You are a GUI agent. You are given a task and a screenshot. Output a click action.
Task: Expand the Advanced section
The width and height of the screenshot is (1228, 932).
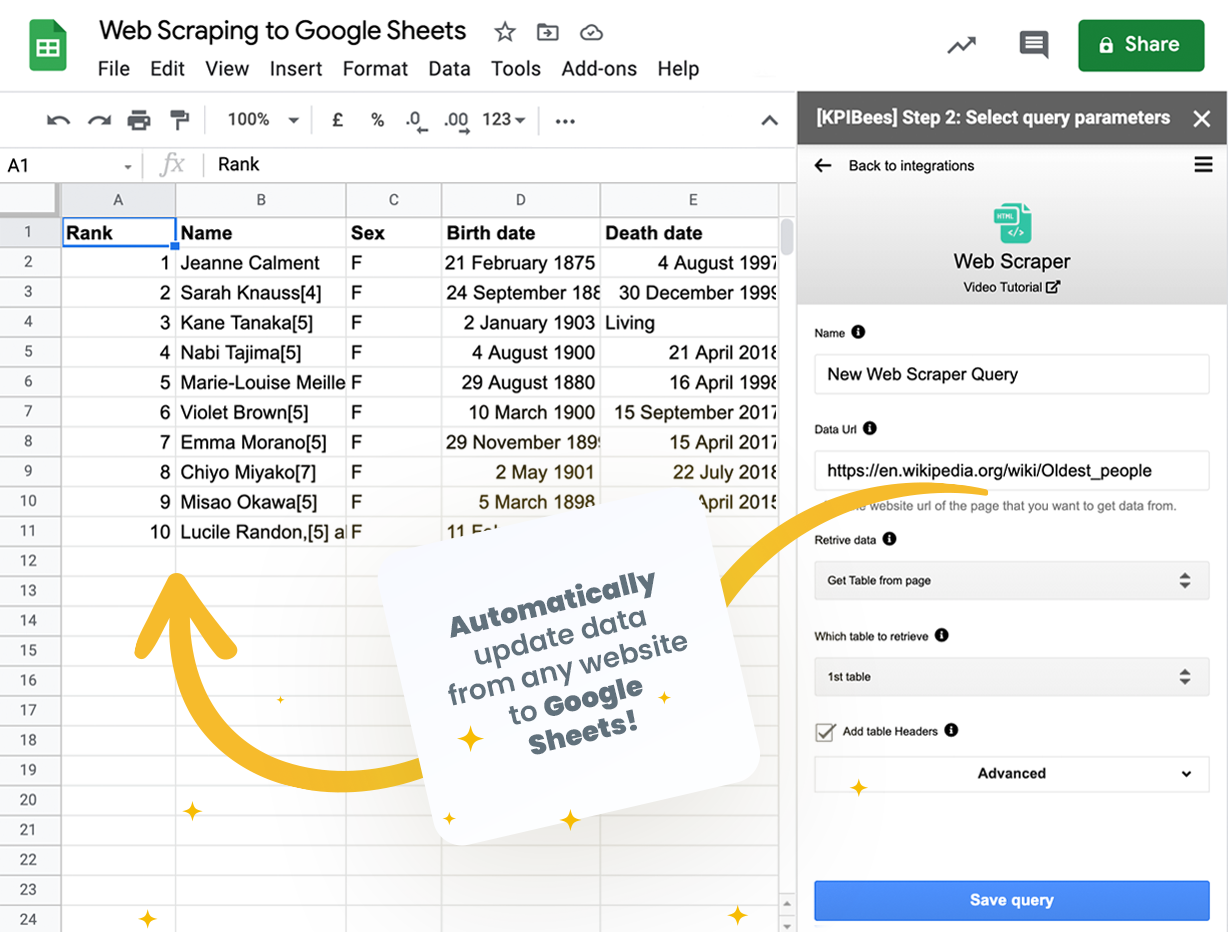(x=1012, y=774)
